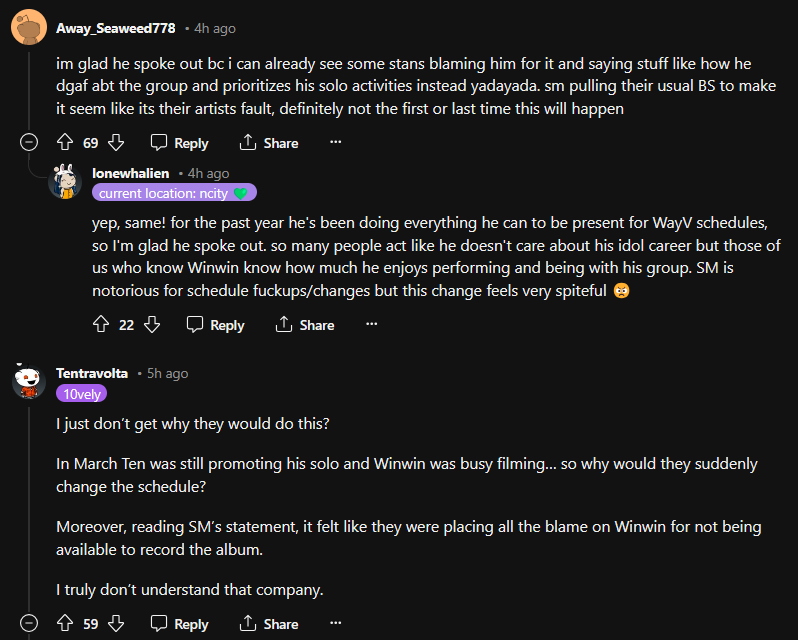The height and width of the screenshot is (640, 798).
Task: Click the lonewhalien username link
Action: point(130,173)
